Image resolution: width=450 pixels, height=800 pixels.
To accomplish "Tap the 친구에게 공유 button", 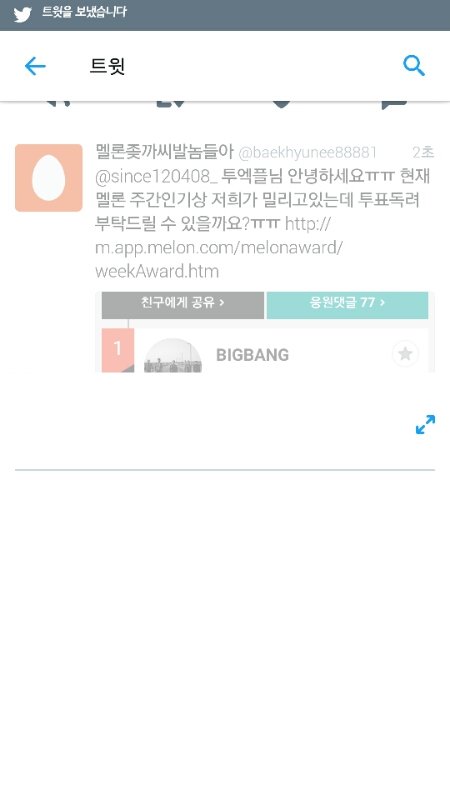I will pos(183,305).
